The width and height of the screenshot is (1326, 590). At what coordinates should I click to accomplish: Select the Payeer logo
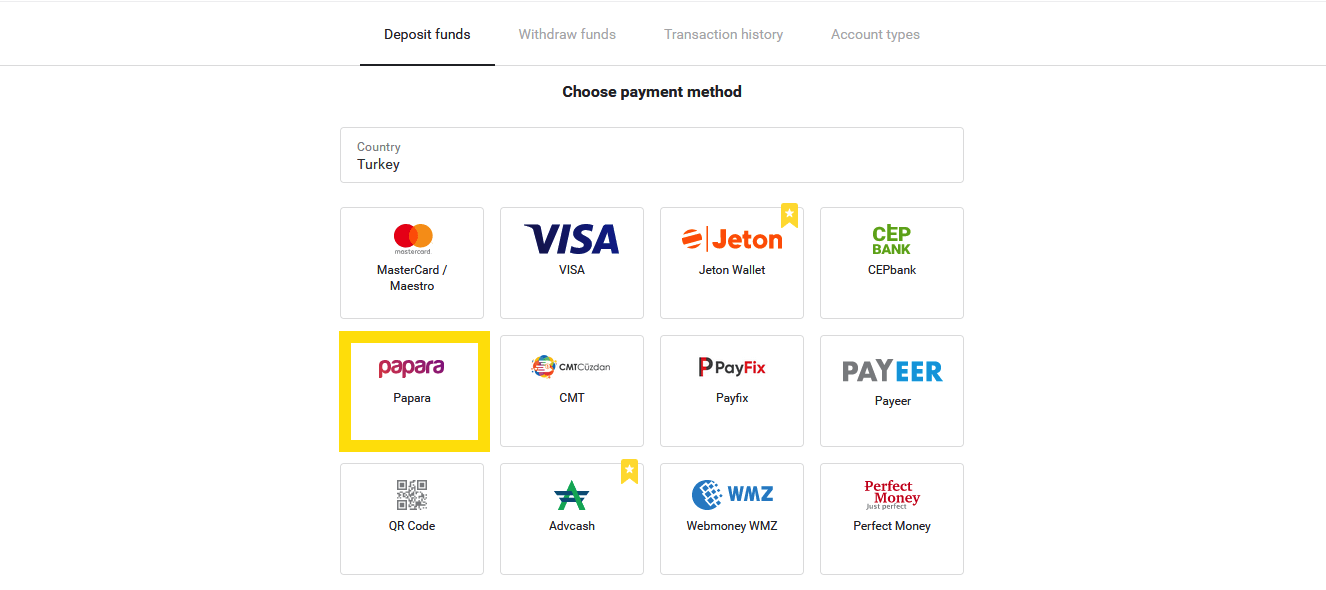click(892, 371)
